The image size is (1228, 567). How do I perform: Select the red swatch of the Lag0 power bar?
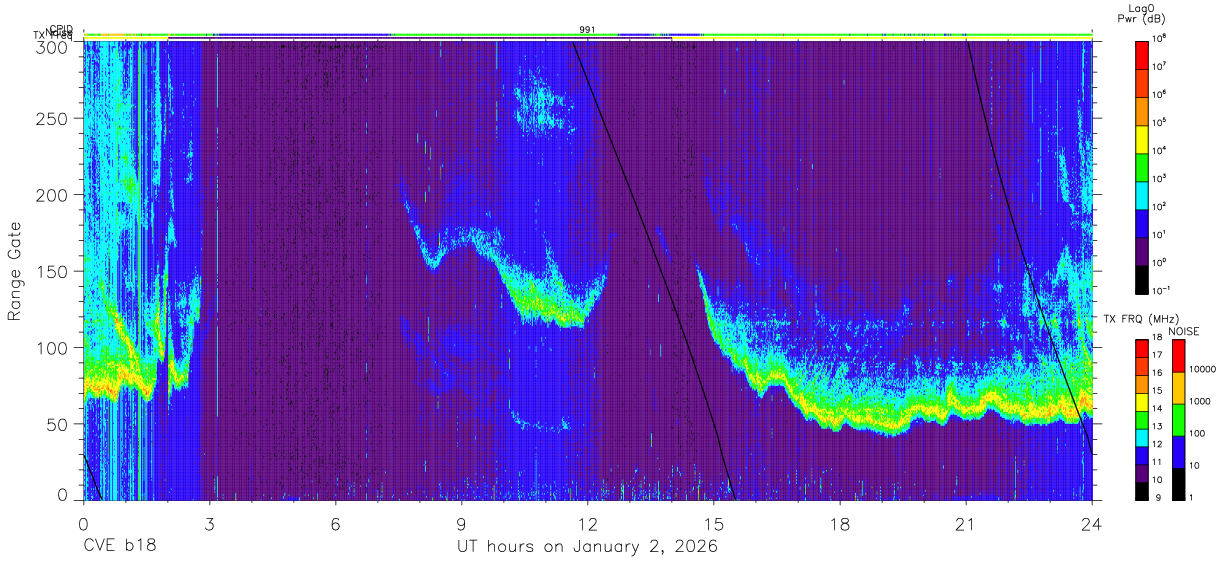point(1143,53)
